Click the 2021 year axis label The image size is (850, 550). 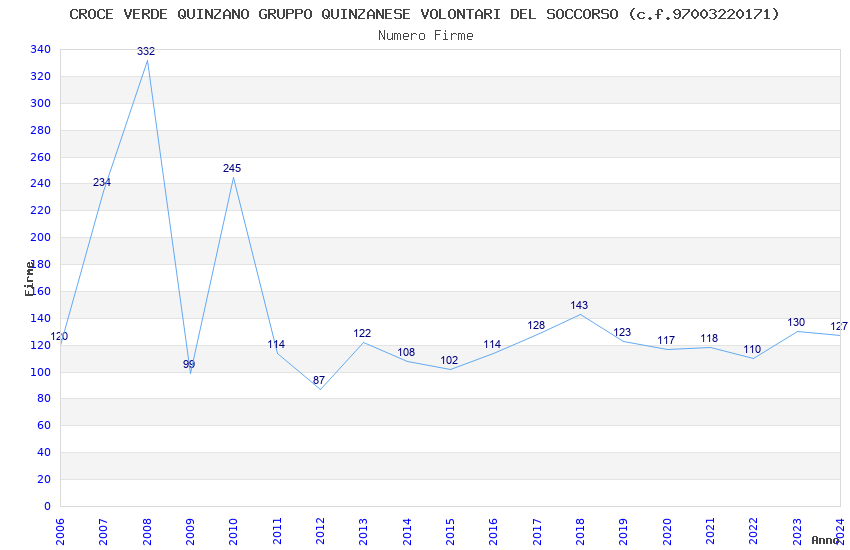710,531
